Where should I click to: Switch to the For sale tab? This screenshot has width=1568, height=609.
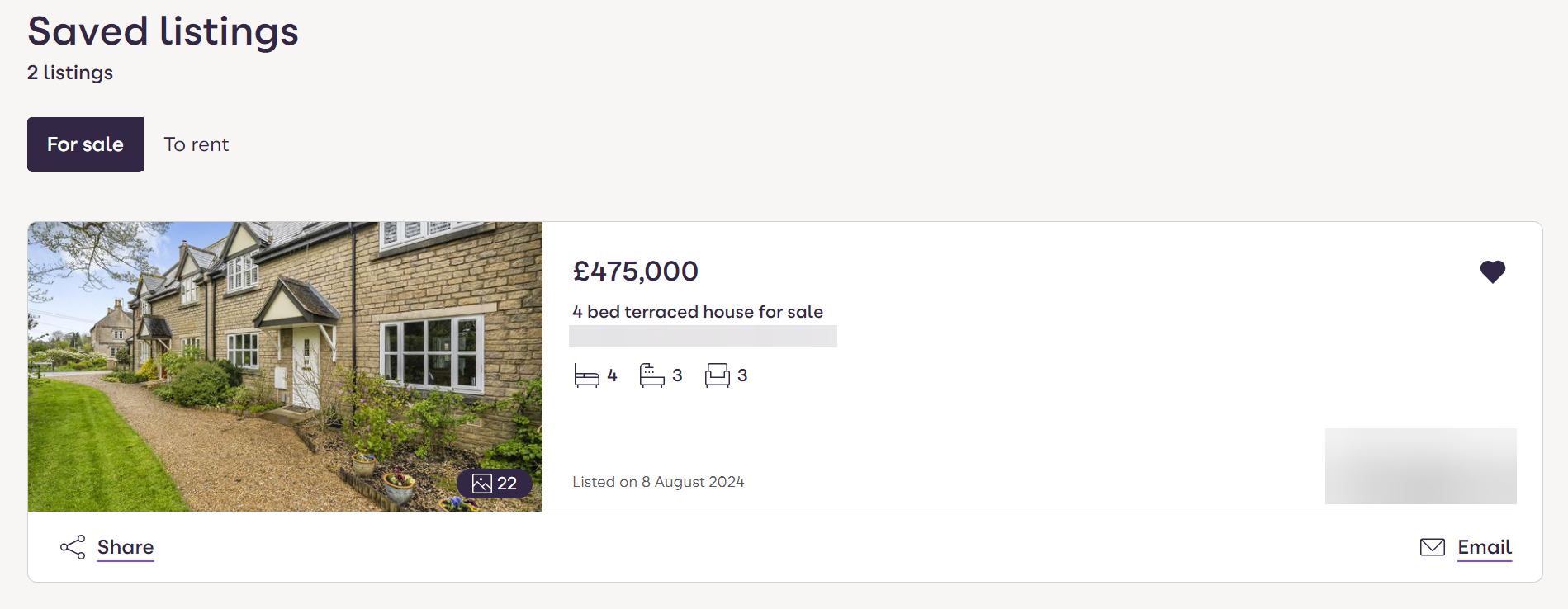[85, 144]
